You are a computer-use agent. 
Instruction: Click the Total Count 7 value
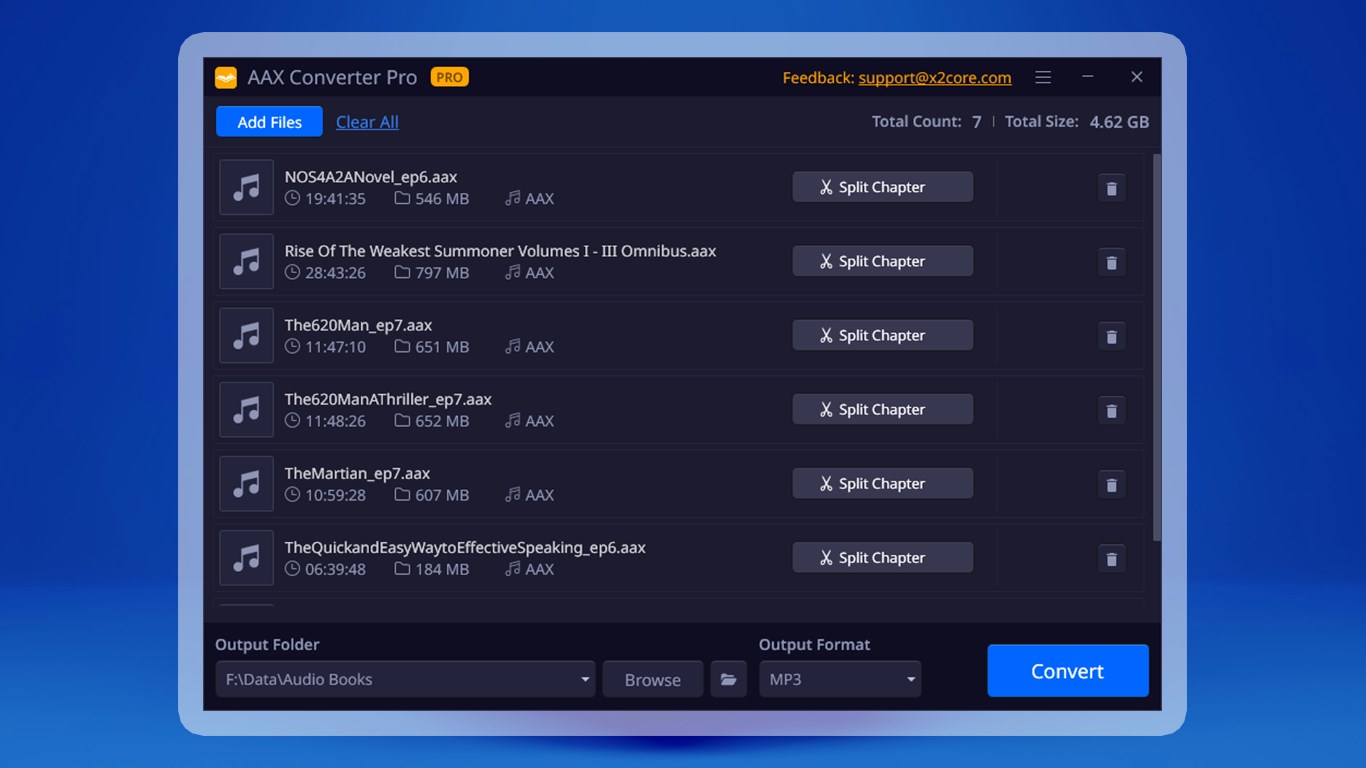point(976,122)
